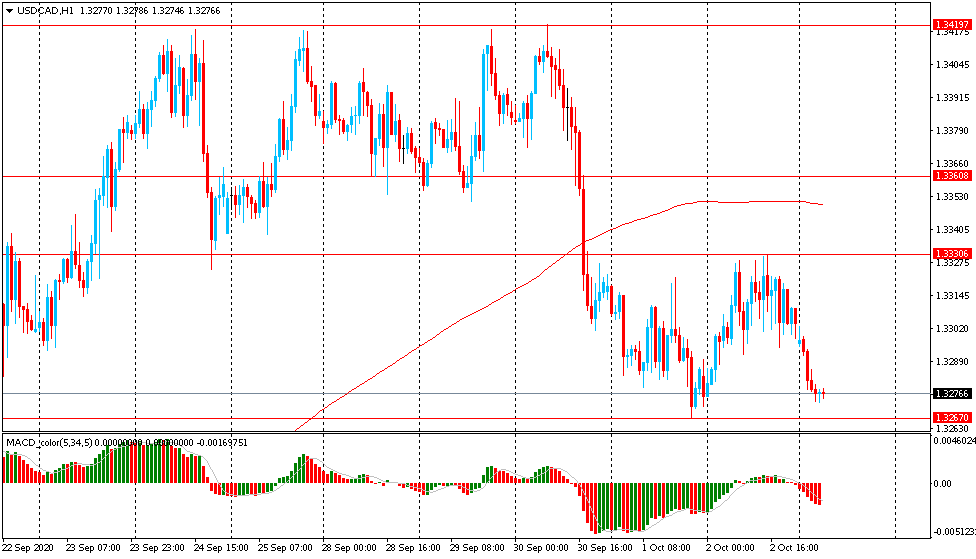Click the 24 Sep 15:00 time label

[x=221, y=548]
